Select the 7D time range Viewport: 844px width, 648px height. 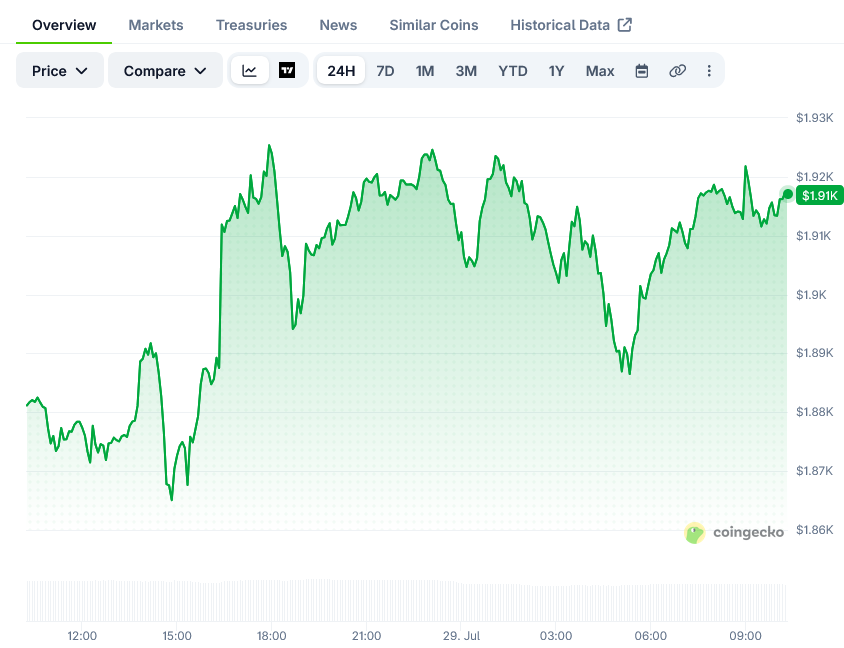pyautogui.click(x=385, y=71)
